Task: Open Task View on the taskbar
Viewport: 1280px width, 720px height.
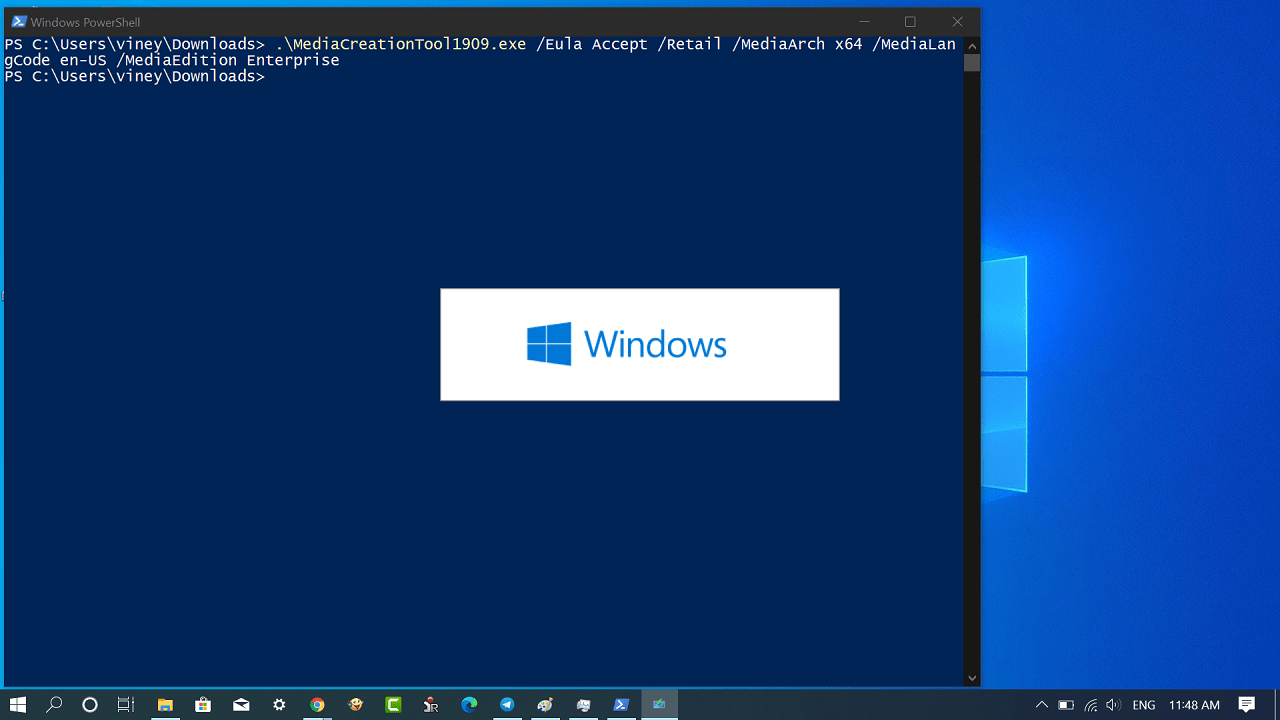Action: [x=126, y=705]
